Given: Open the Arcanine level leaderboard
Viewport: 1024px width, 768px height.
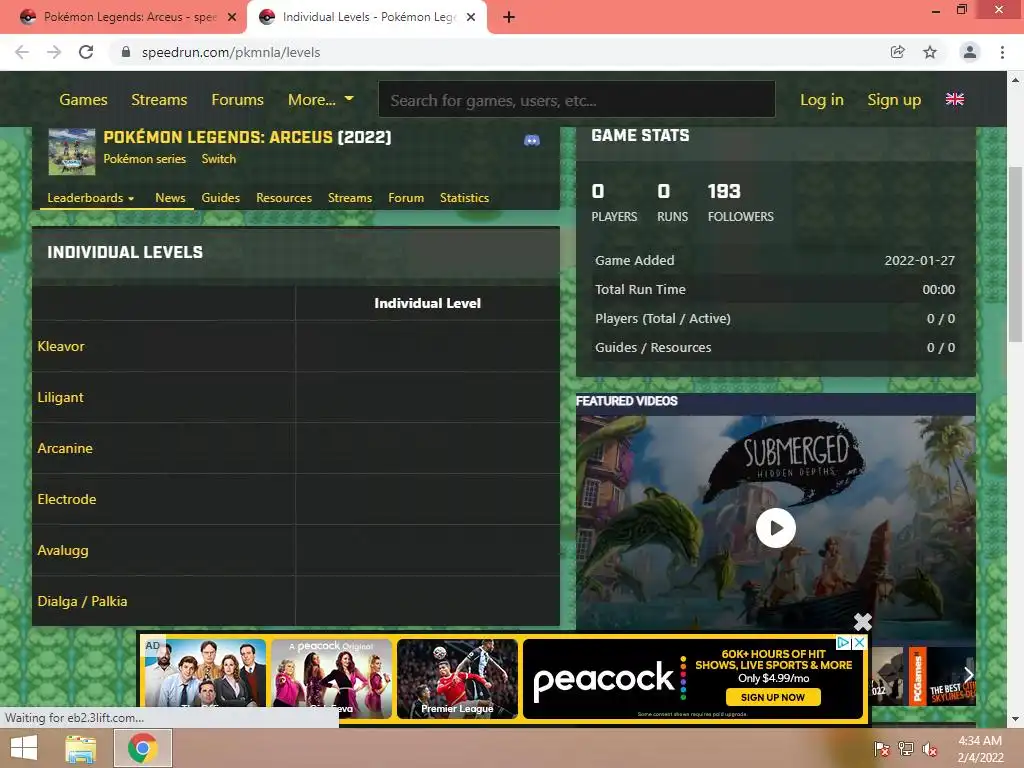Looking at the screenshot, I should click(x=65, y=448).
